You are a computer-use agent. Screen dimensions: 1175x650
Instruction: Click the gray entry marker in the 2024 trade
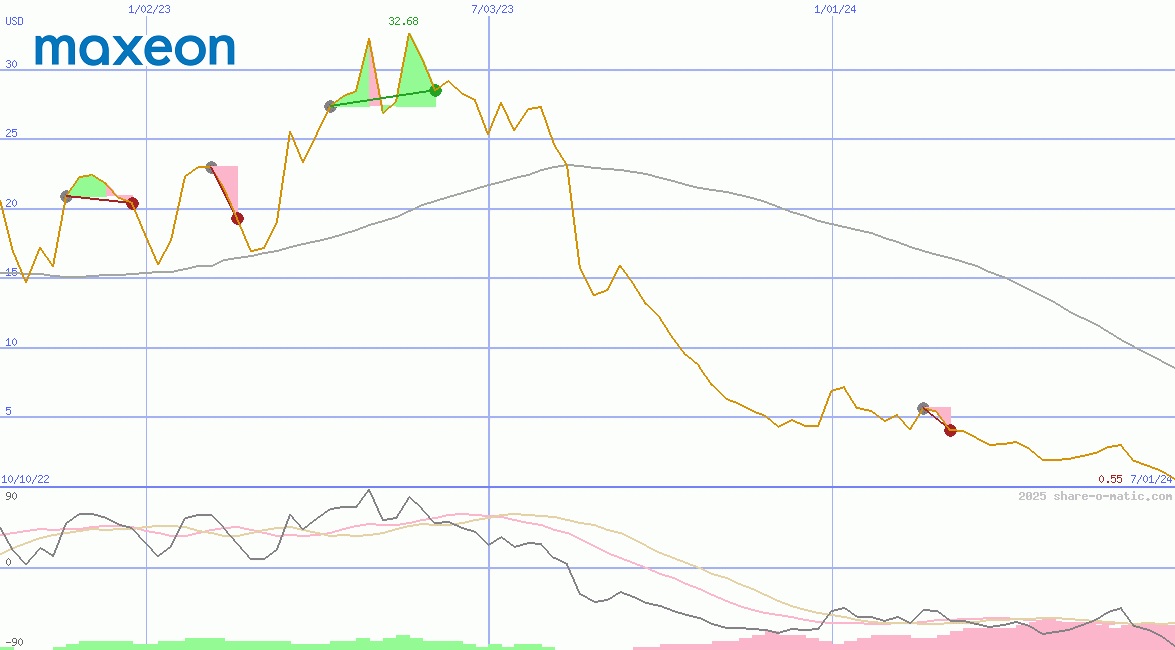[923, 408]
